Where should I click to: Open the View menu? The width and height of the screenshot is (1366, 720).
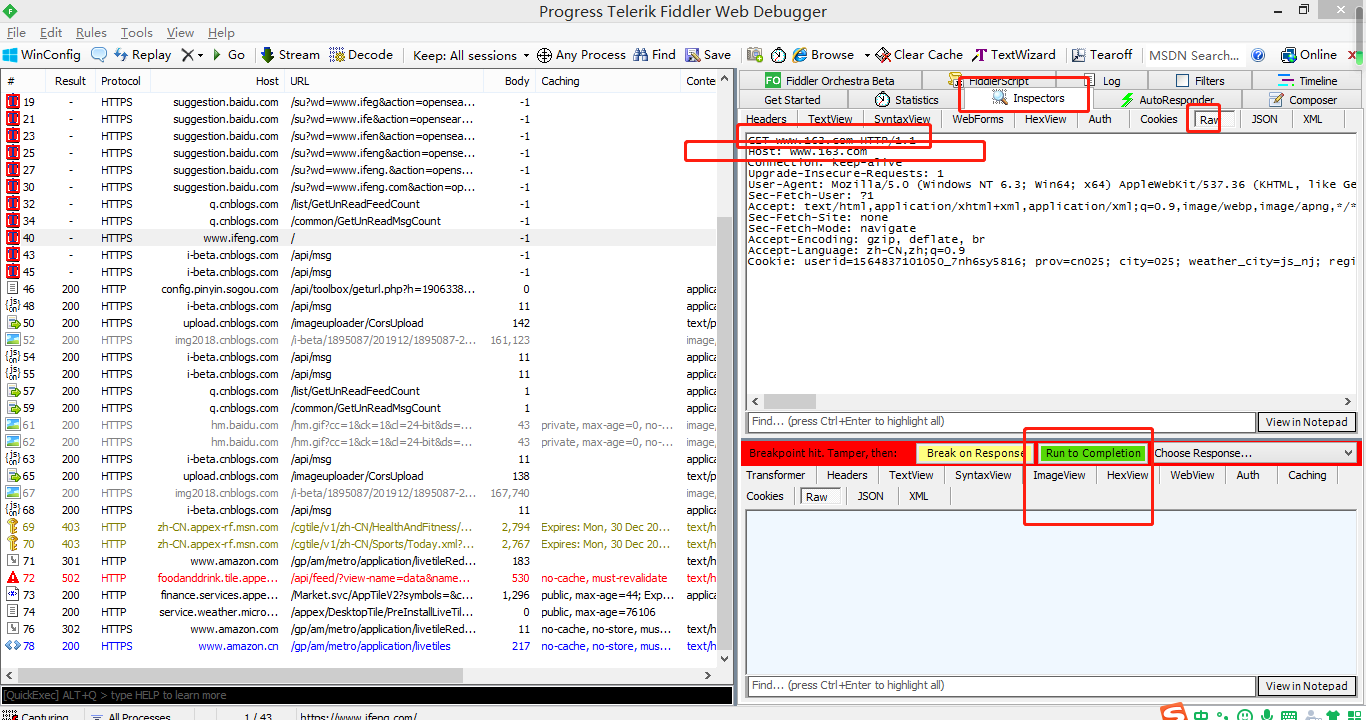(x=180, y=32)
